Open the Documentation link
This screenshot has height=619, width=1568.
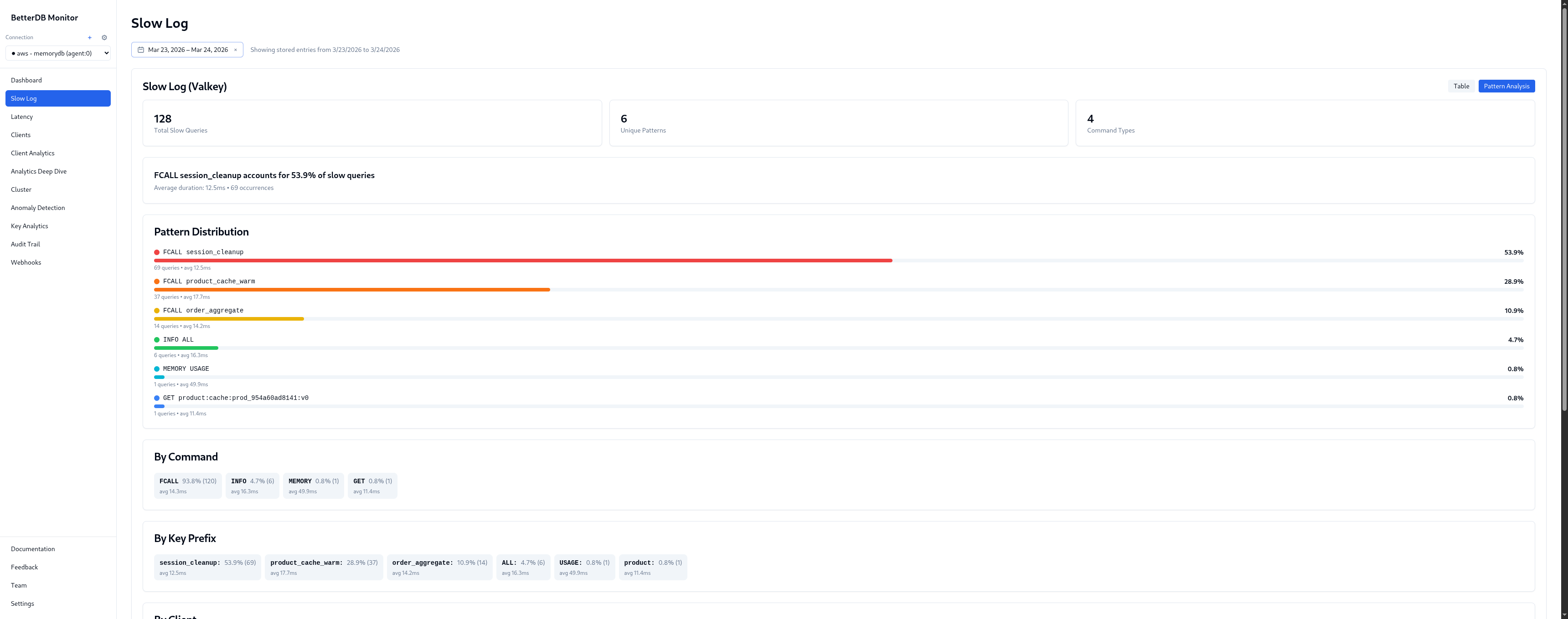click(x=33, y=549)
